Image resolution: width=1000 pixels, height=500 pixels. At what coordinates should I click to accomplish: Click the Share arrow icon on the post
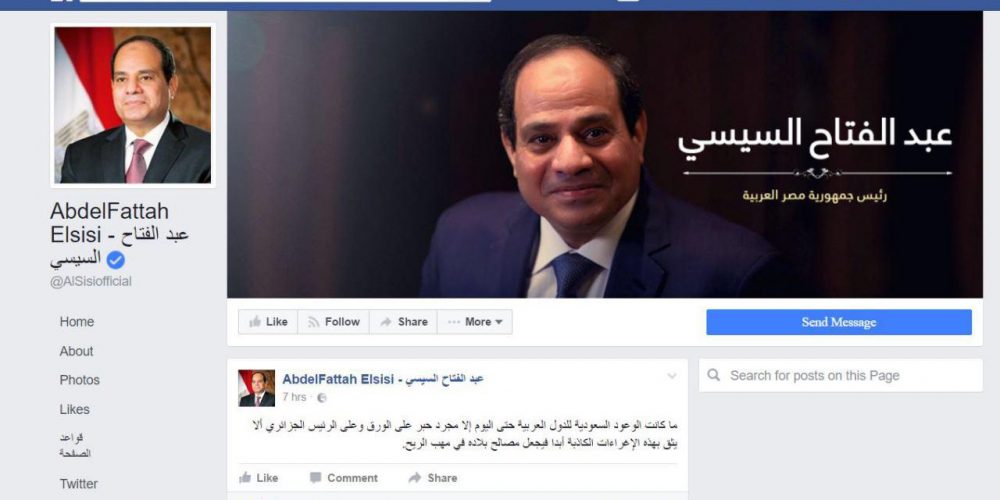[415, 478]
